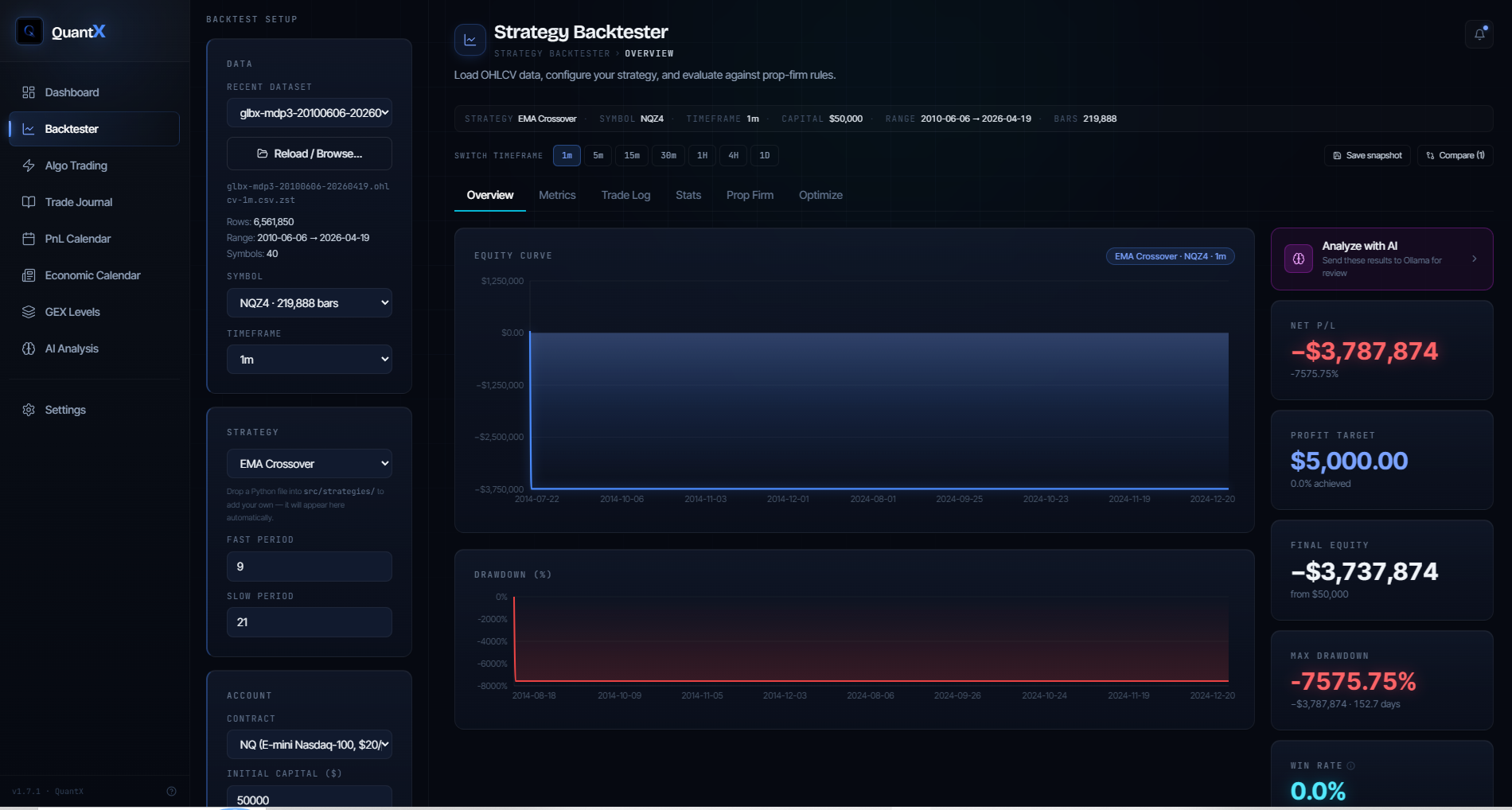Viewport: 1512px width, 810px height.
Task: Open the Algo Trading page
Action: pyautogui.click(x=94, y=166)
